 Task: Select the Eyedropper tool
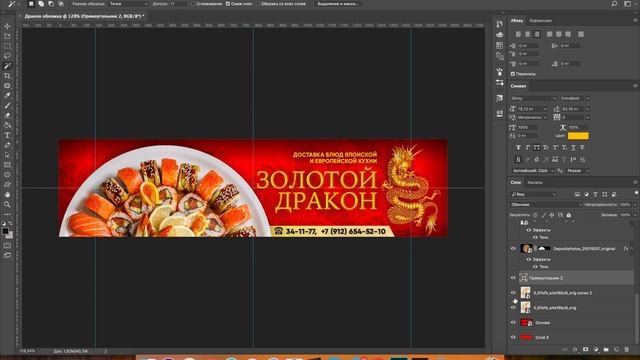[7, 96]
